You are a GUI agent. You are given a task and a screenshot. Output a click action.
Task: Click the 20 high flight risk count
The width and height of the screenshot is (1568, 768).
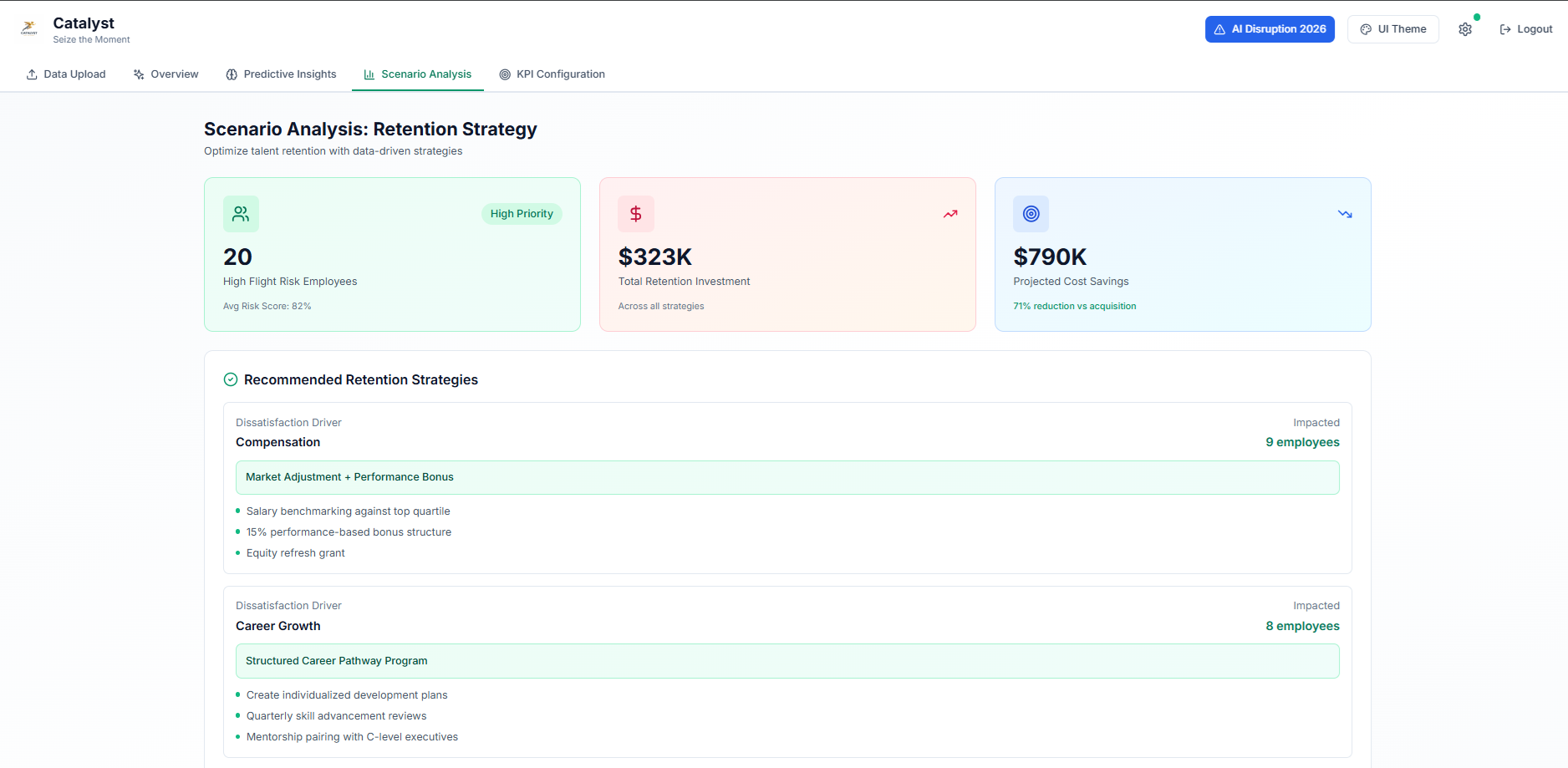click(237, 257)
